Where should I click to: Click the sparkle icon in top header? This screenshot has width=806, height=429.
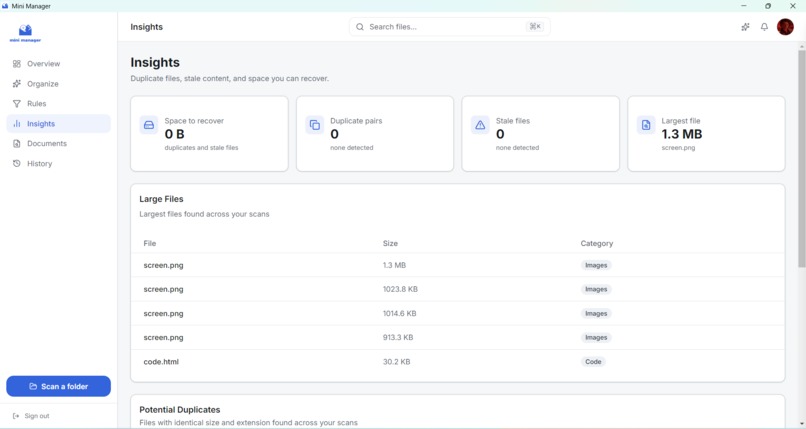tap(745, 27)
